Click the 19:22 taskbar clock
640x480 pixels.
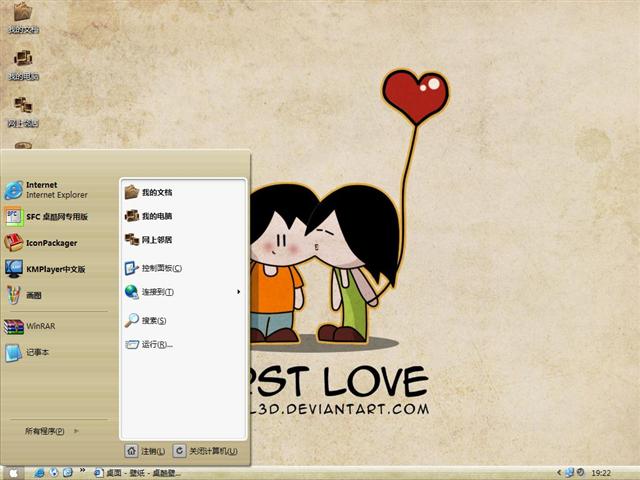(x=601, y=473)
